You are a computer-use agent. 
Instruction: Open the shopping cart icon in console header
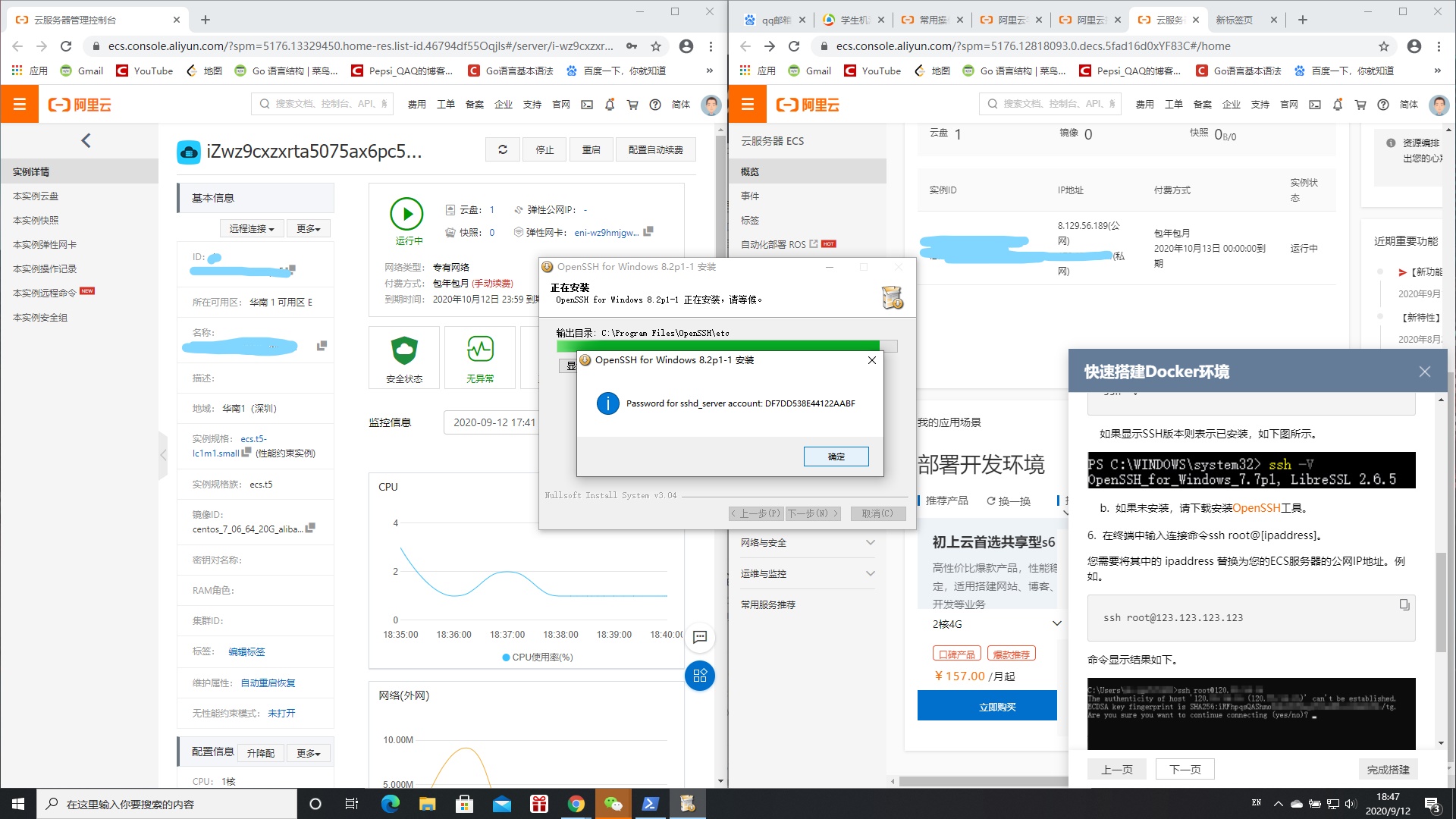coord(632,104)
